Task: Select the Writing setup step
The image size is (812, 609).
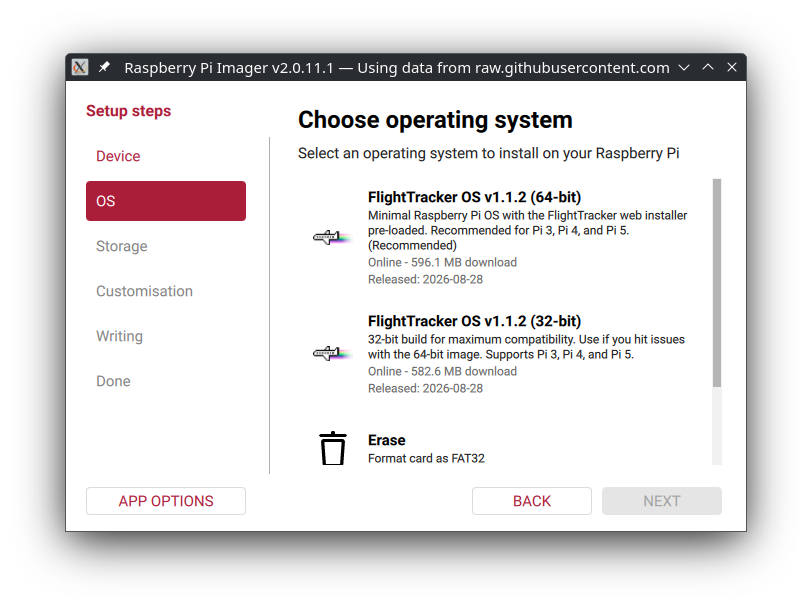Action: point(166,336)
